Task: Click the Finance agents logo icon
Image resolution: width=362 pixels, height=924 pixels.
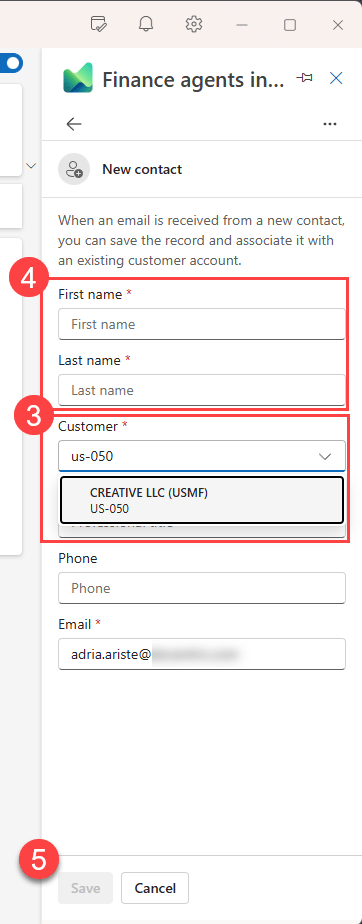Action: (x=78, y=78)
